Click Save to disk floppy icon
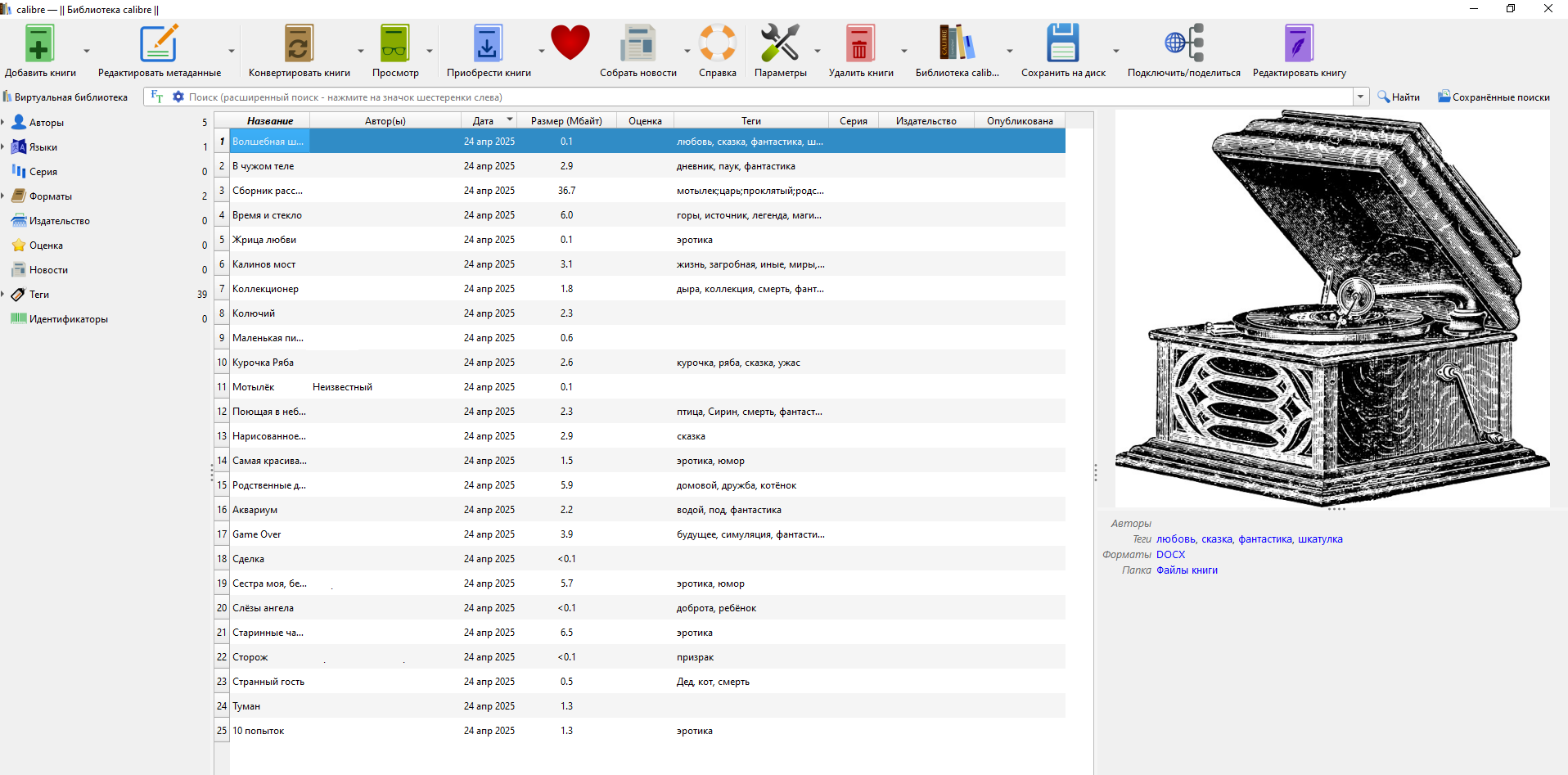 click(1062, 43)
